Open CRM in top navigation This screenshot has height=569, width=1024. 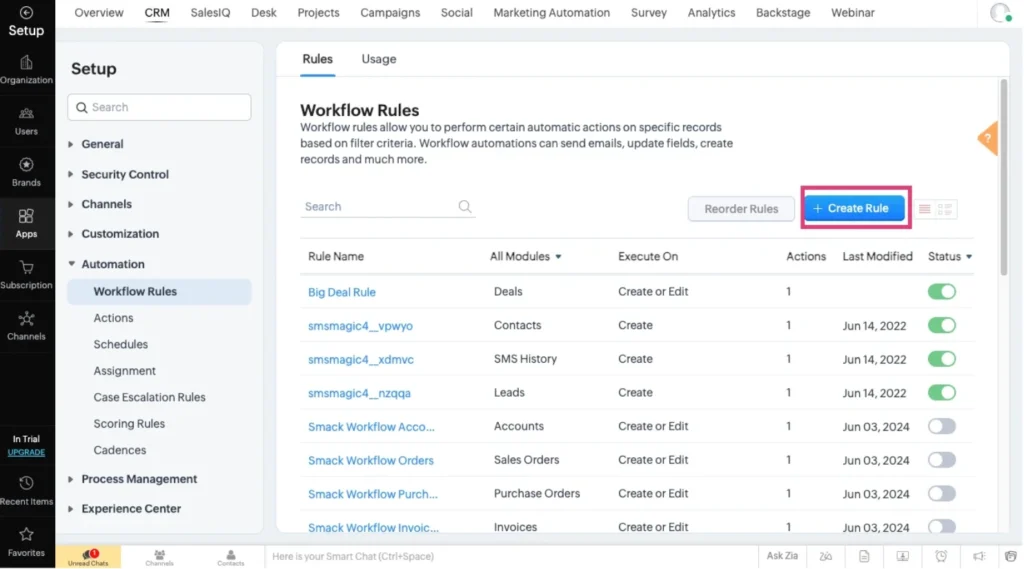click(157, 12)
